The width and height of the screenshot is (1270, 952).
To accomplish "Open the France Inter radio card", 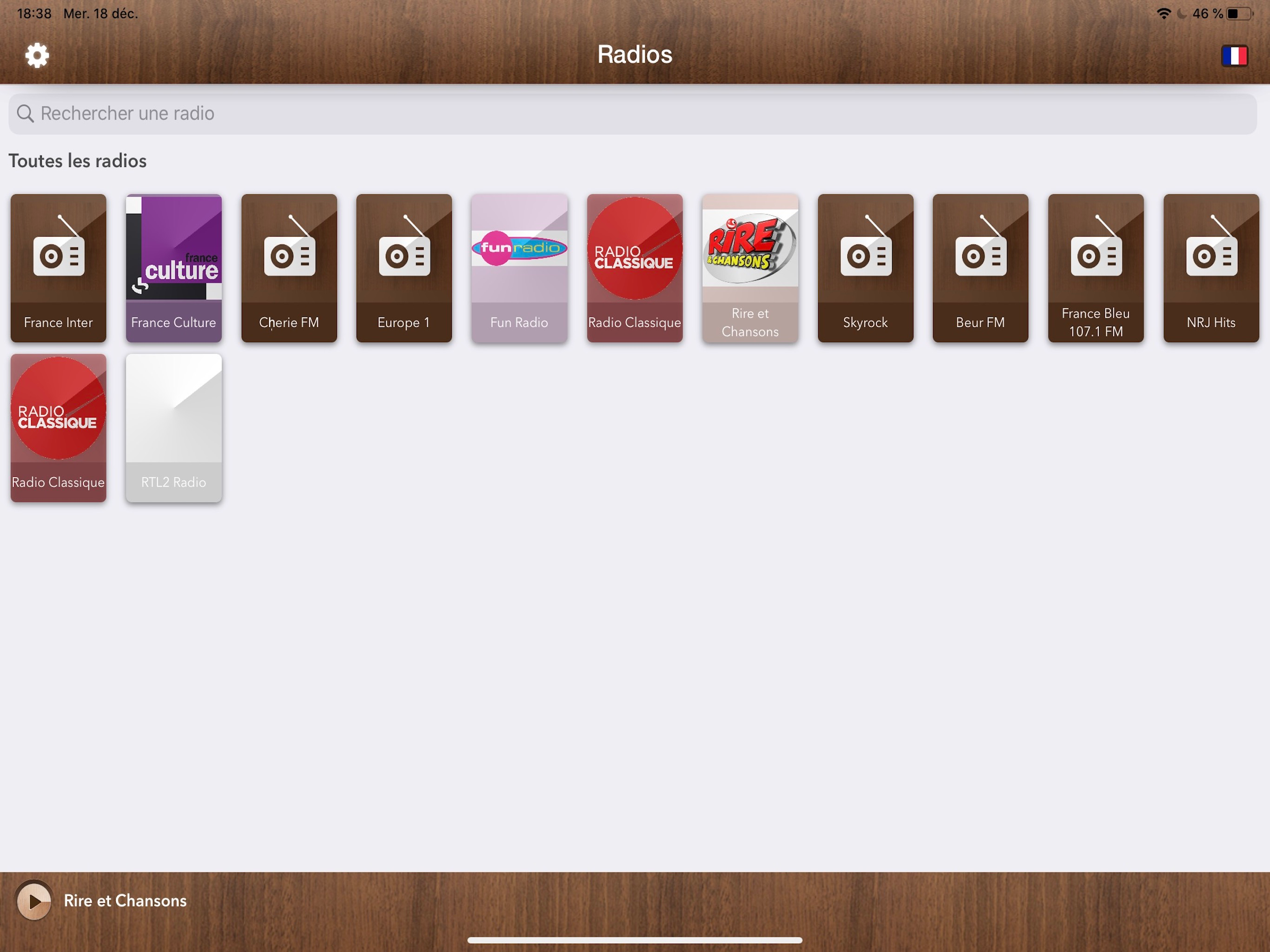I will point(59,268).
